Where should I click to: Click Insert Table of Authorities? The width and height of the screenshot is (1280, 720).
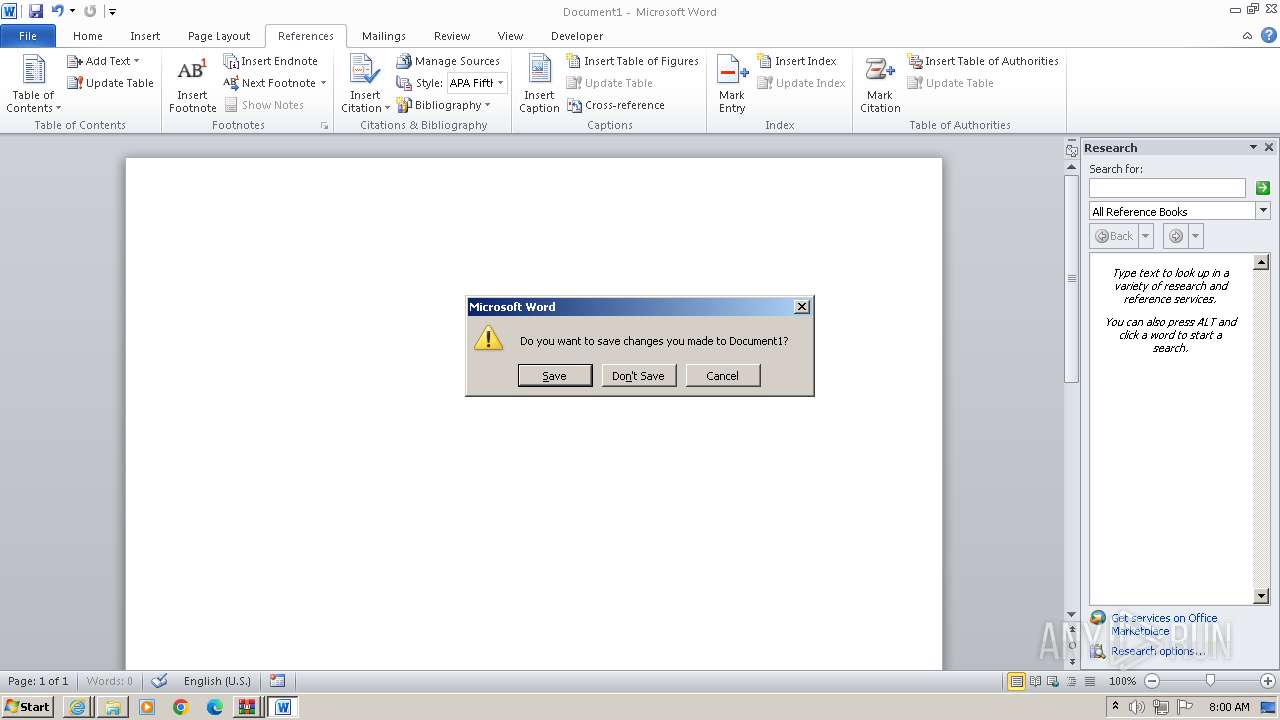pos(983,61)
